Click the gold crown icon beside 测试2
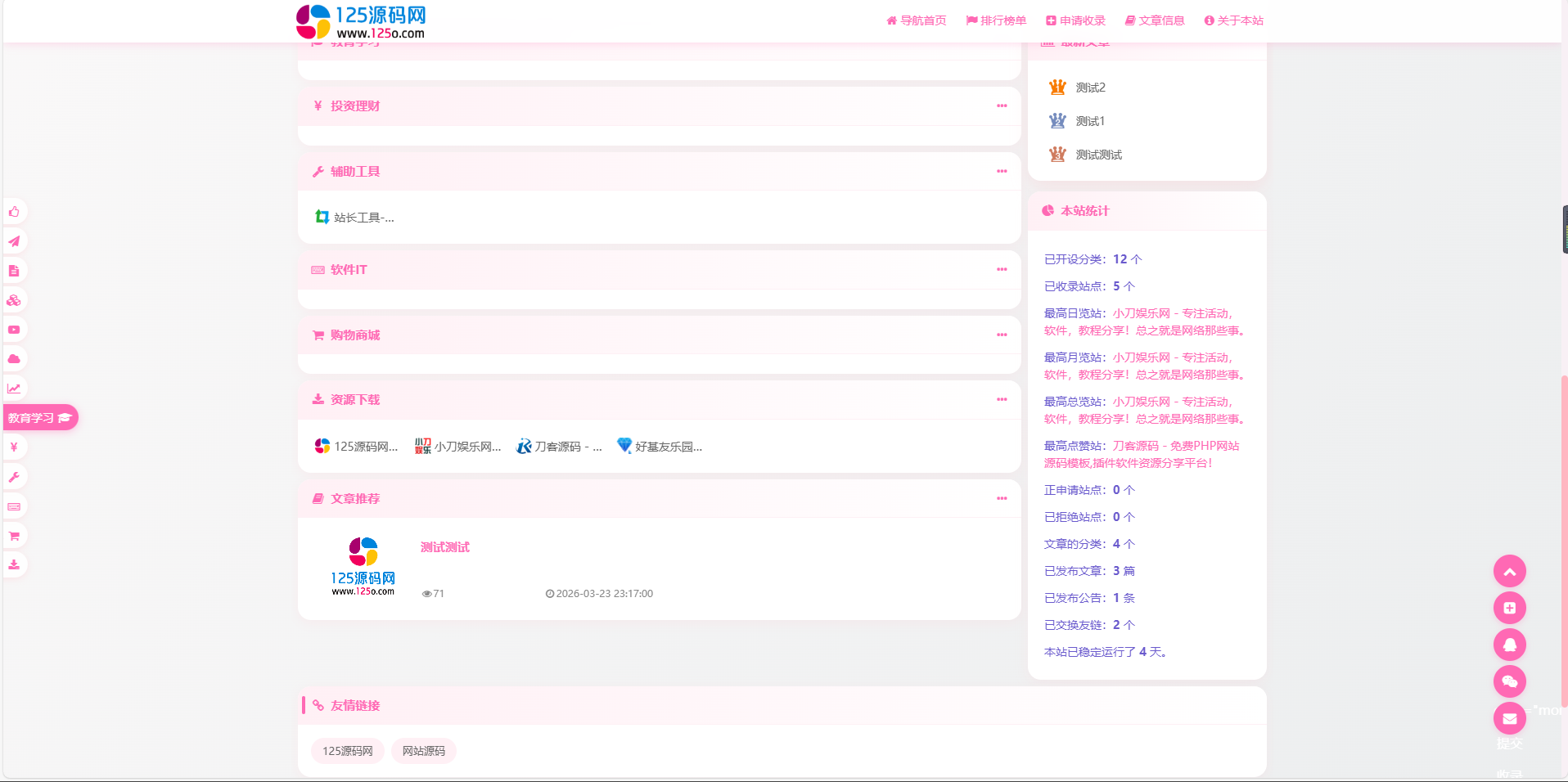Screen dimensions: 1568x782 coord(1057,87)
